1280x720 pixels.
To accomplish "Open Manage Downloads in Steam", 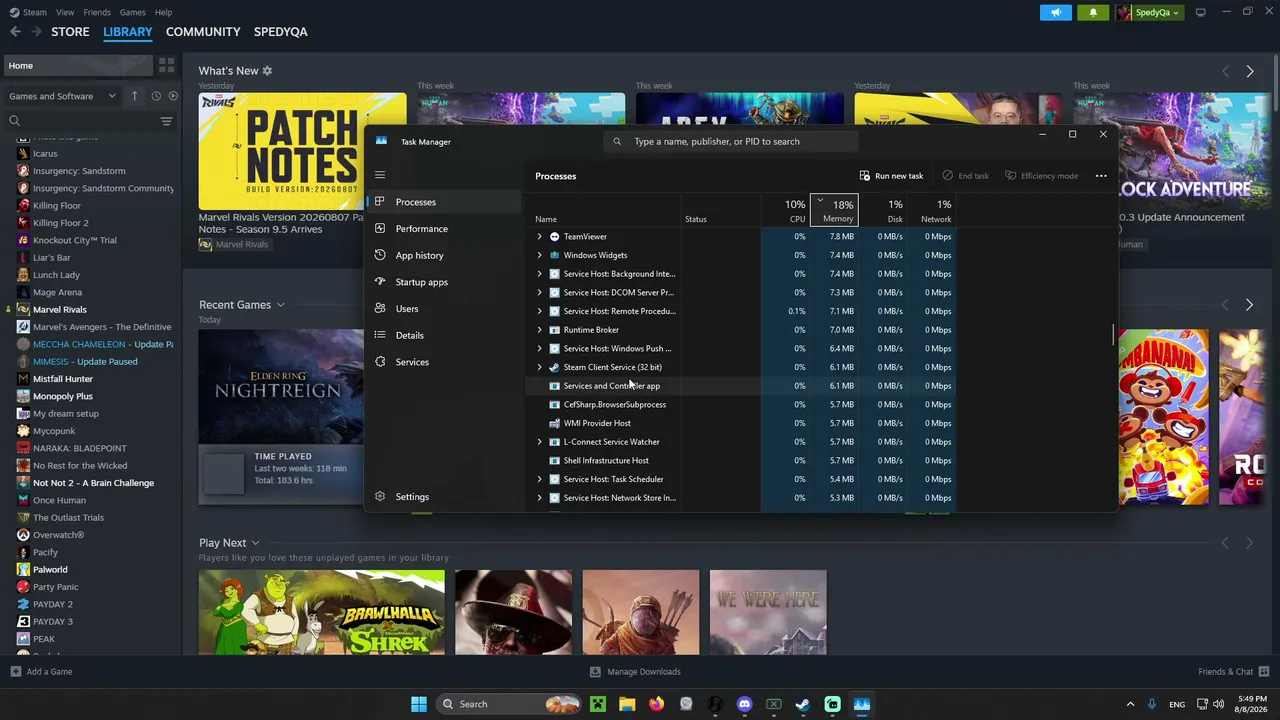I will [x=635, y=672].
